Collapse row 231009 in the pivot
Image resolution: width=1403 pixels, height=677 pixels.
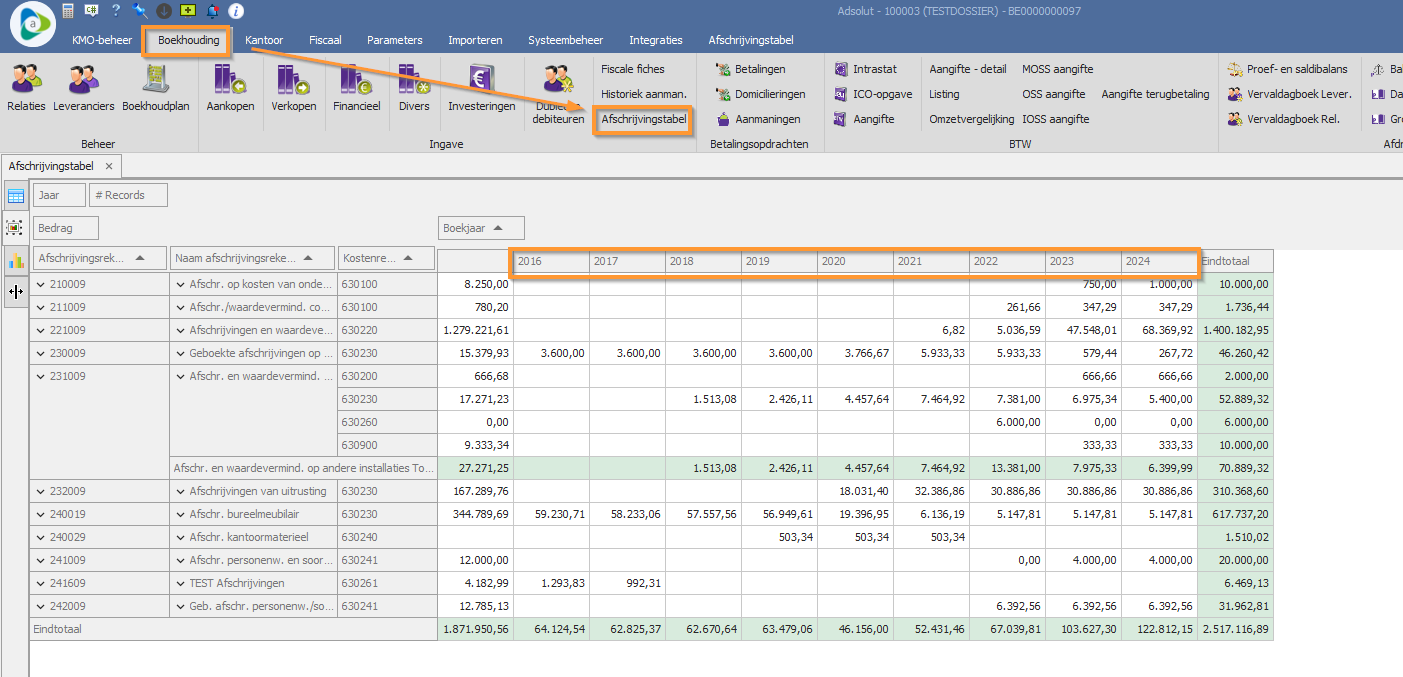coord(41,376)
